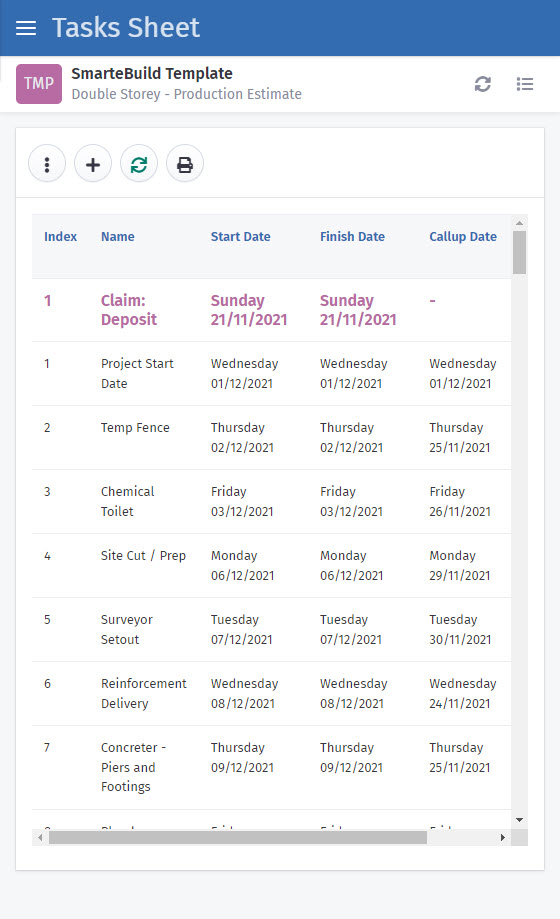Sort by Index column header
Image resolution: width=560 pixels, height=919 pixels.
tap(60, 237)
